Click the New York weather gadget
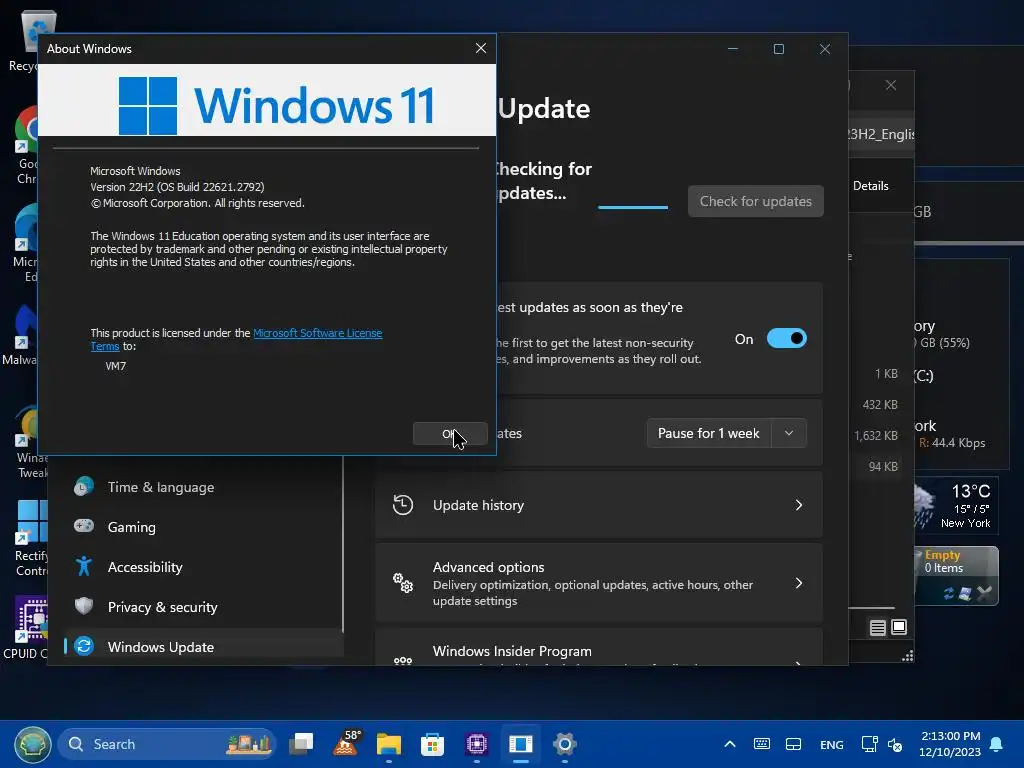 click(955, 505)
